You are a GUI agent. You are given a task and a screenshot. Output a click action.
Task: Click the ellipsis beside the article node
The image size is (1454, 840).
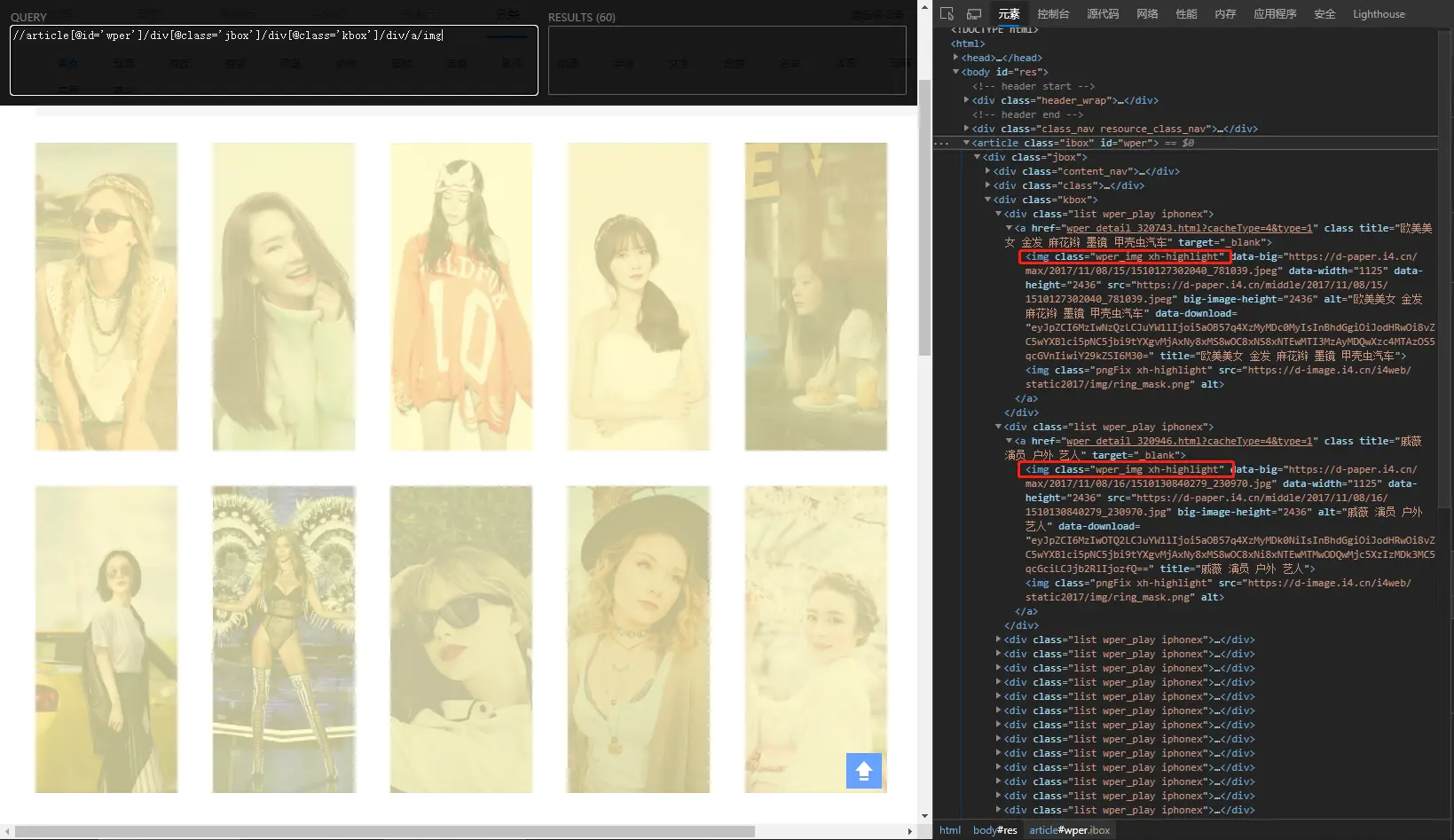(x=941, y=143)
